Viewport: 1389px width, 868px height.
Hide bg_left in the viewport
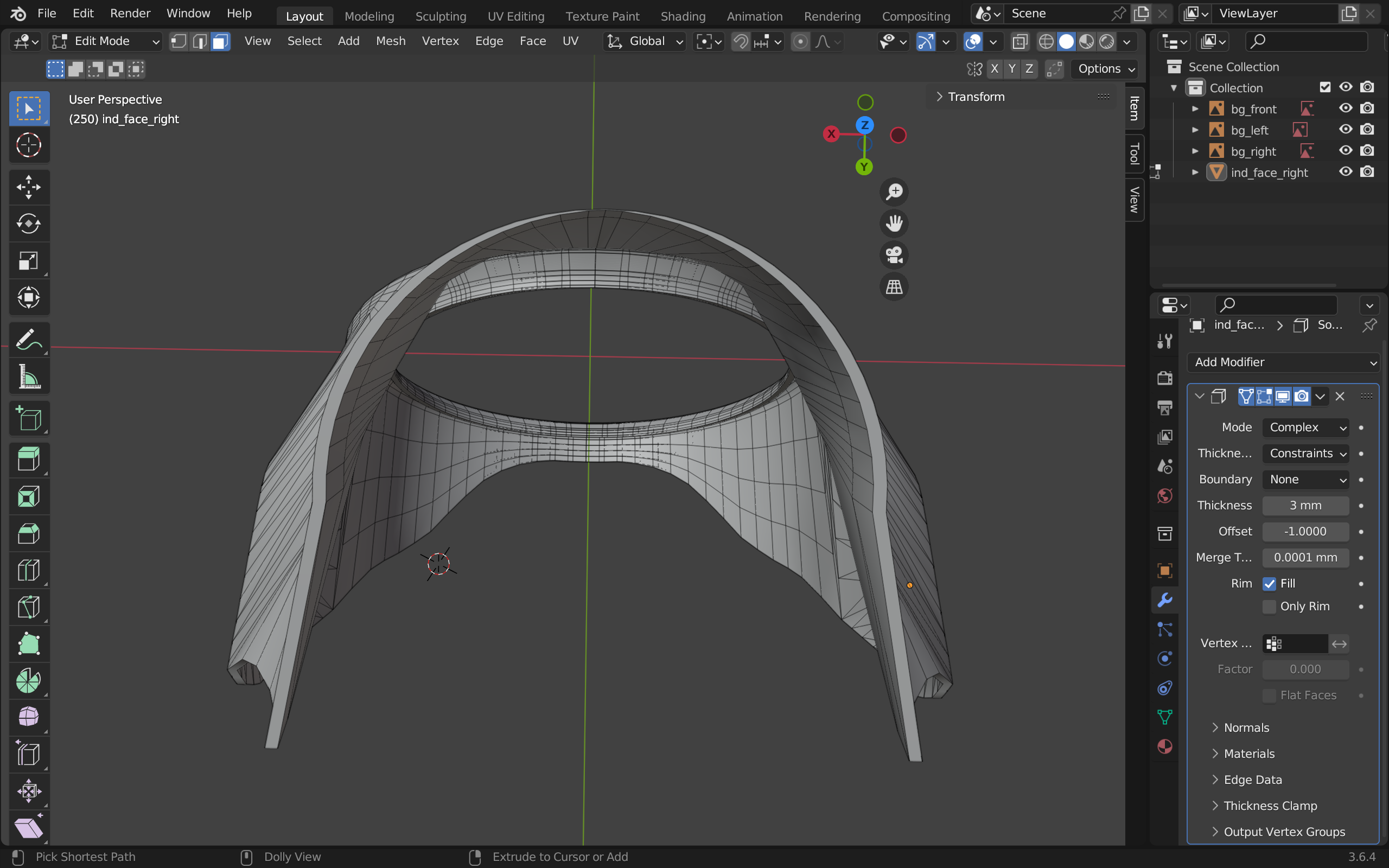pos(1345,130)
